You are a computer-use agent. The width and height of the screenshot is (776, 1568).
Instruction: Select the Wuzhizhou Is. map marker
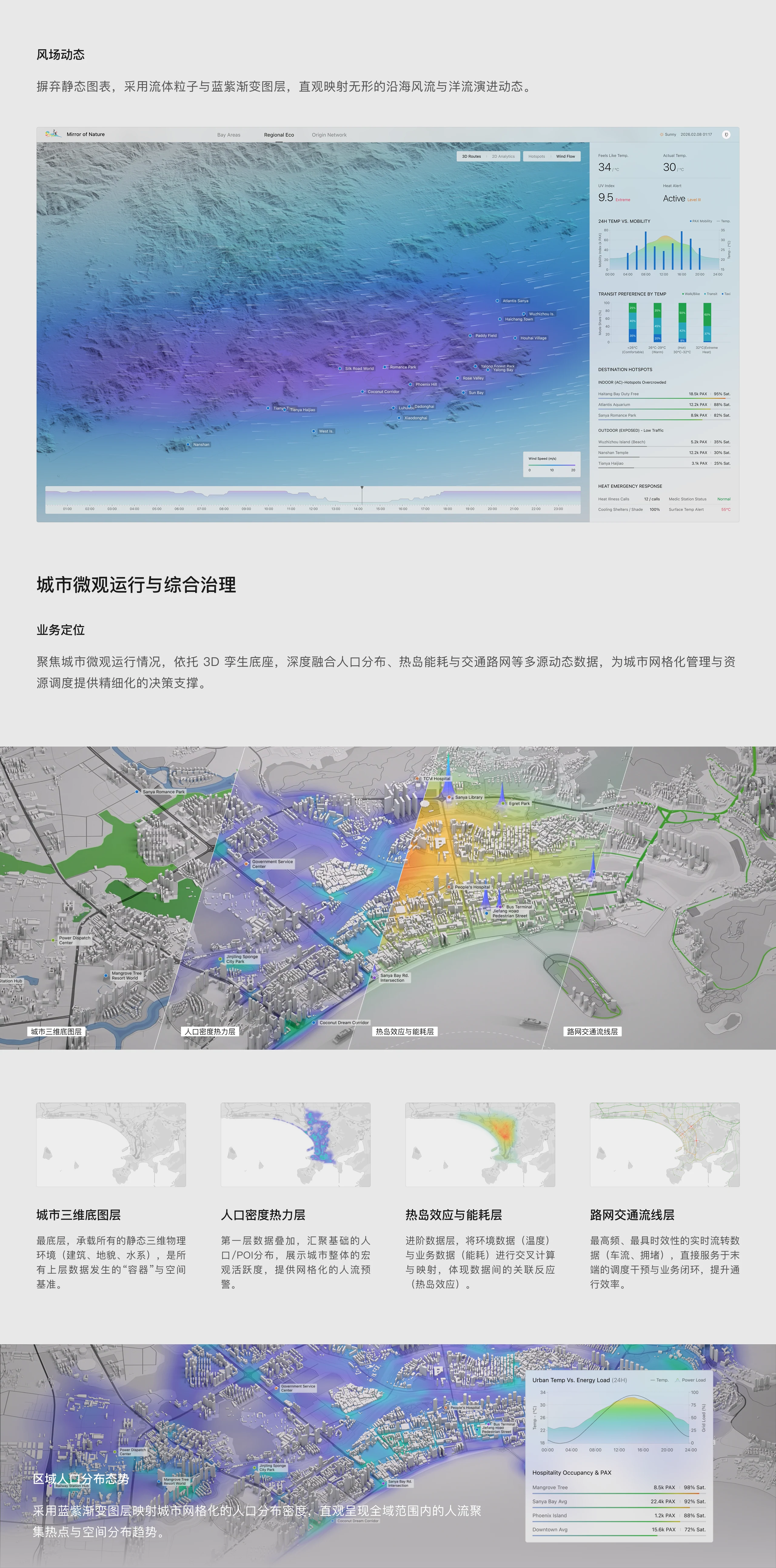pyautogui.click(x=523, y=314)
